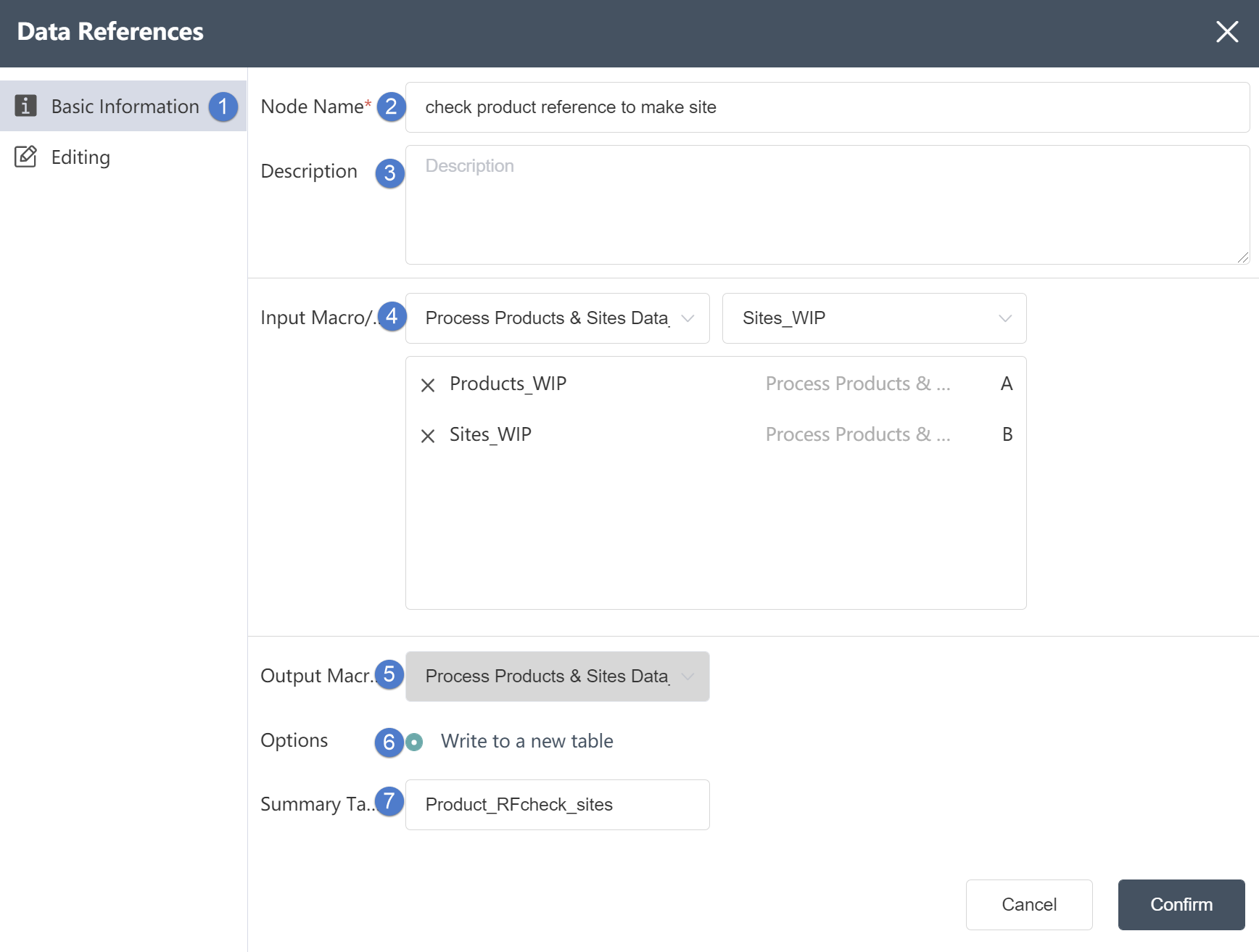The image size is (1259, 952).
Task: Edit the Summary Table name field
Action: (x=557, y=805)
